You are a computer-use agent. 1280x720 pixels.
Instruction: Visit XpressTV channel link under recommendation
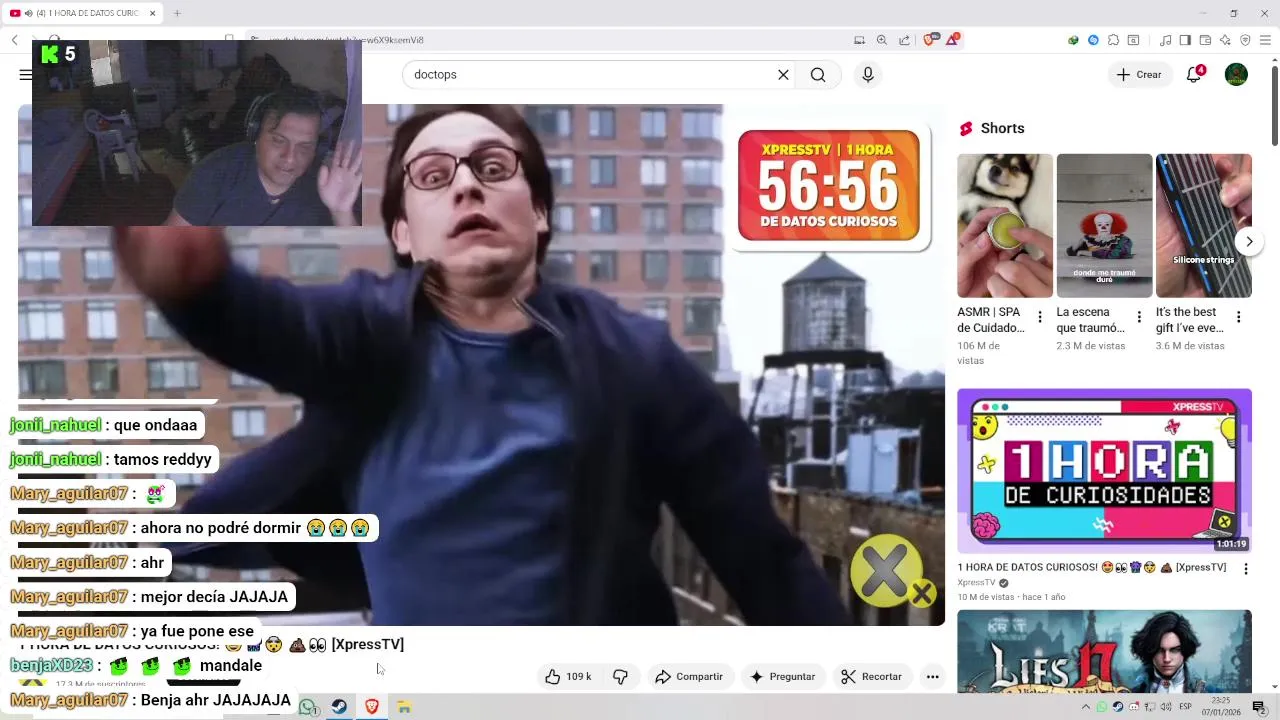pyautogui.click(x=976, y=583)
